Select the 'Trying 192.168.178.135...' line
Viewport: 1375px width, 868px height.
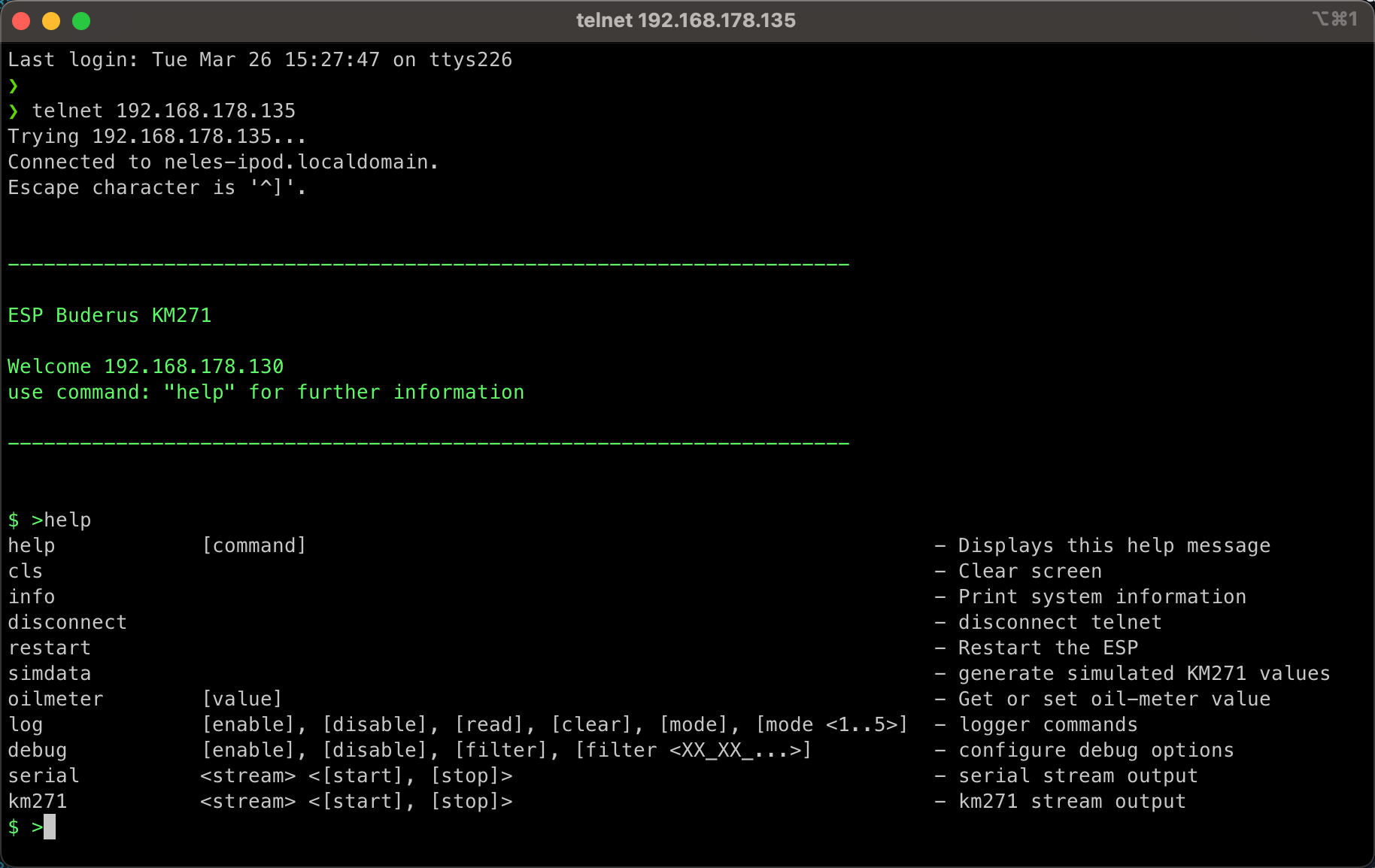click(157, 136)
